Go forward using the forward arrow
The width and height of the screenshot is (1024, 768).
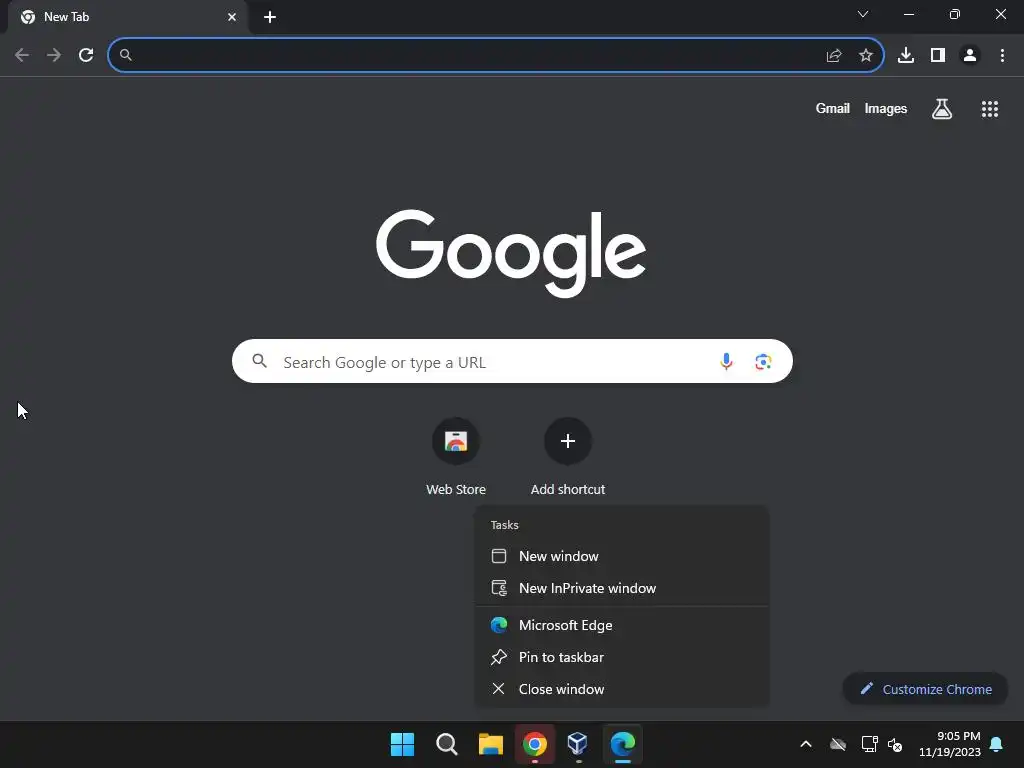tap(54, 55)
